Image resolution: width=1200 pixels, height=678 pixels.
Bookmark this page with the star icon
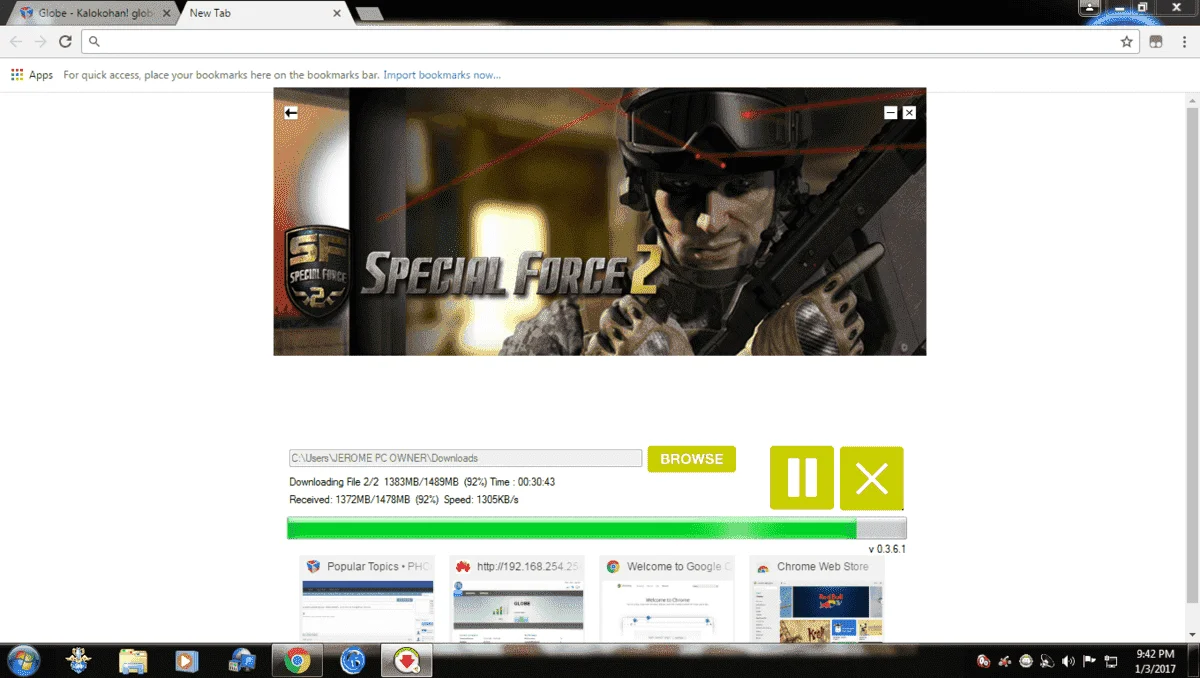click(1127, 42)
